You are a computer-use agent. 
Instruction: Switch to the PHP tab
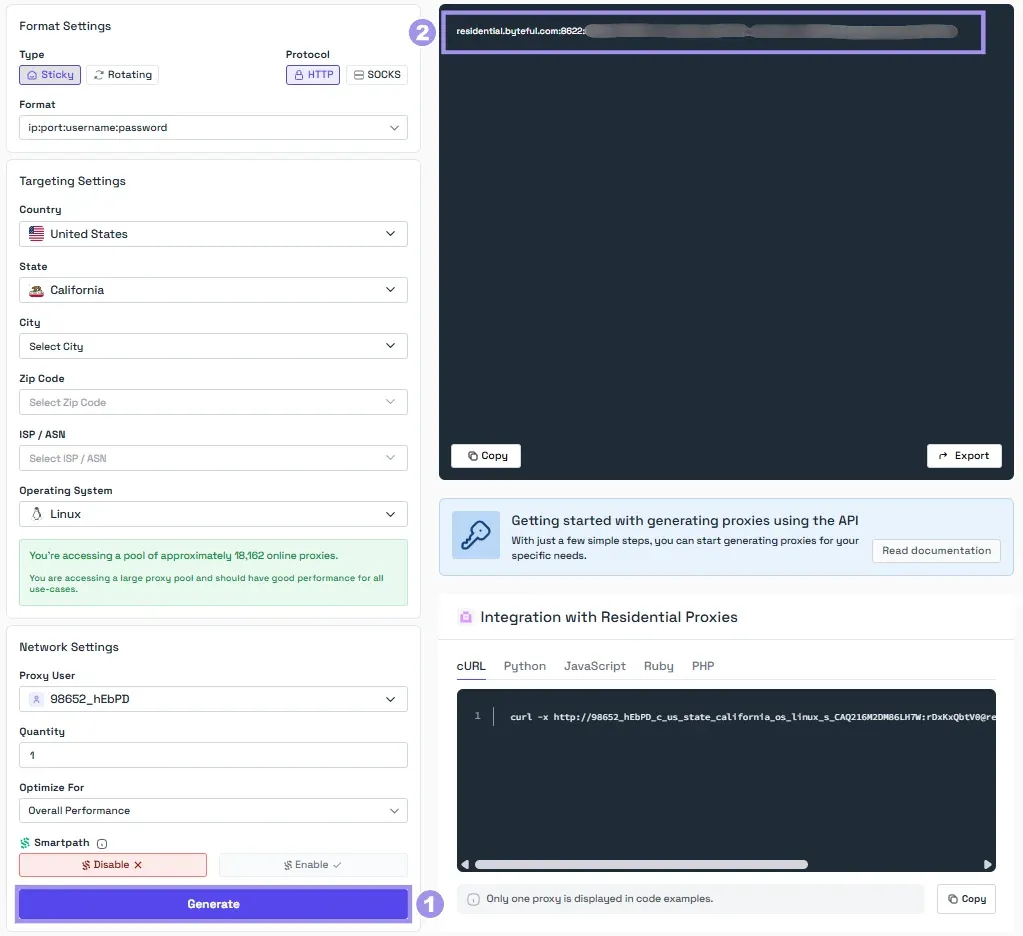703,666
